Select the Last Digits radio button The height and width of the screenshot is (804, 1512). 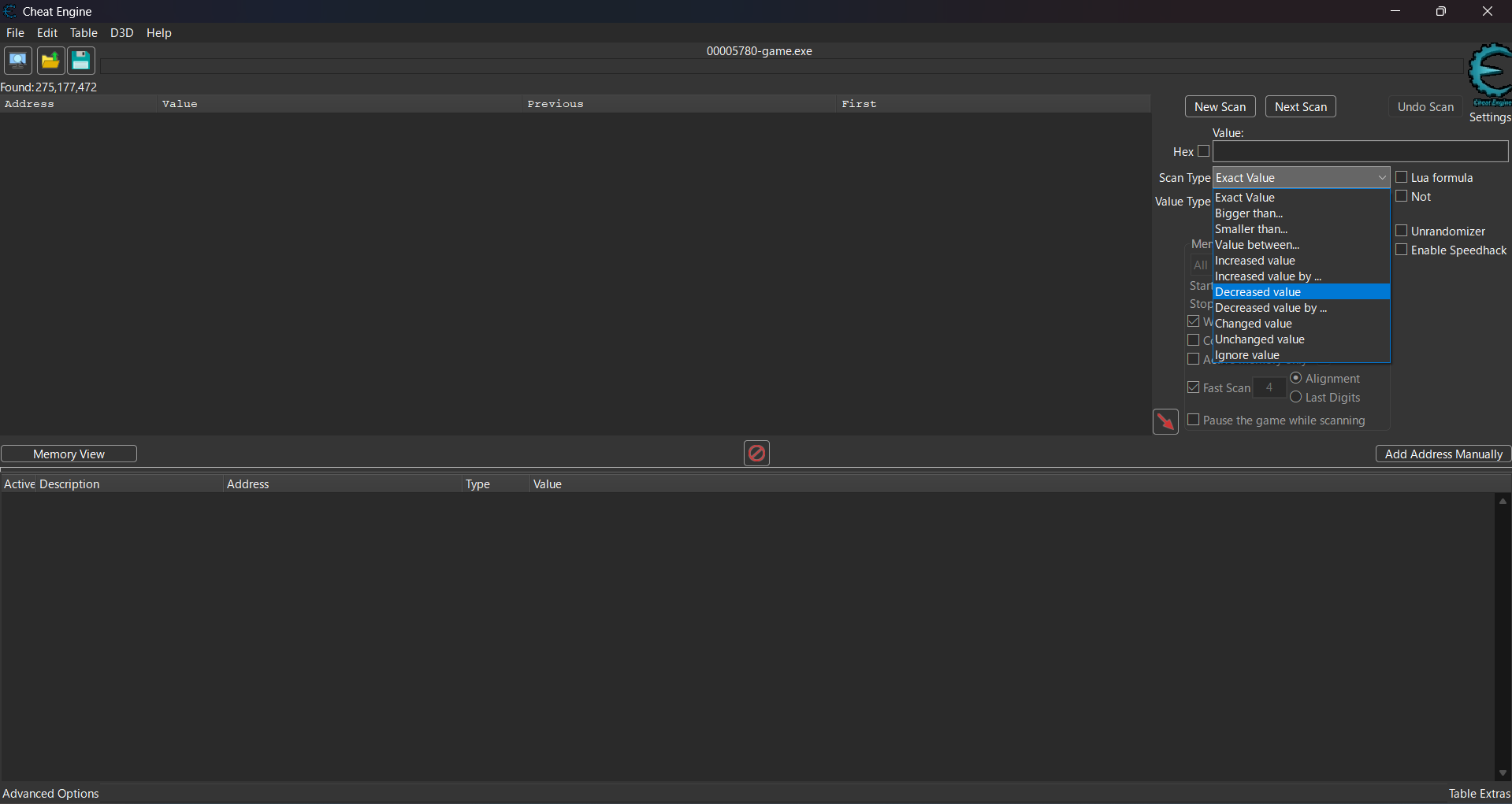point(1296,397)
